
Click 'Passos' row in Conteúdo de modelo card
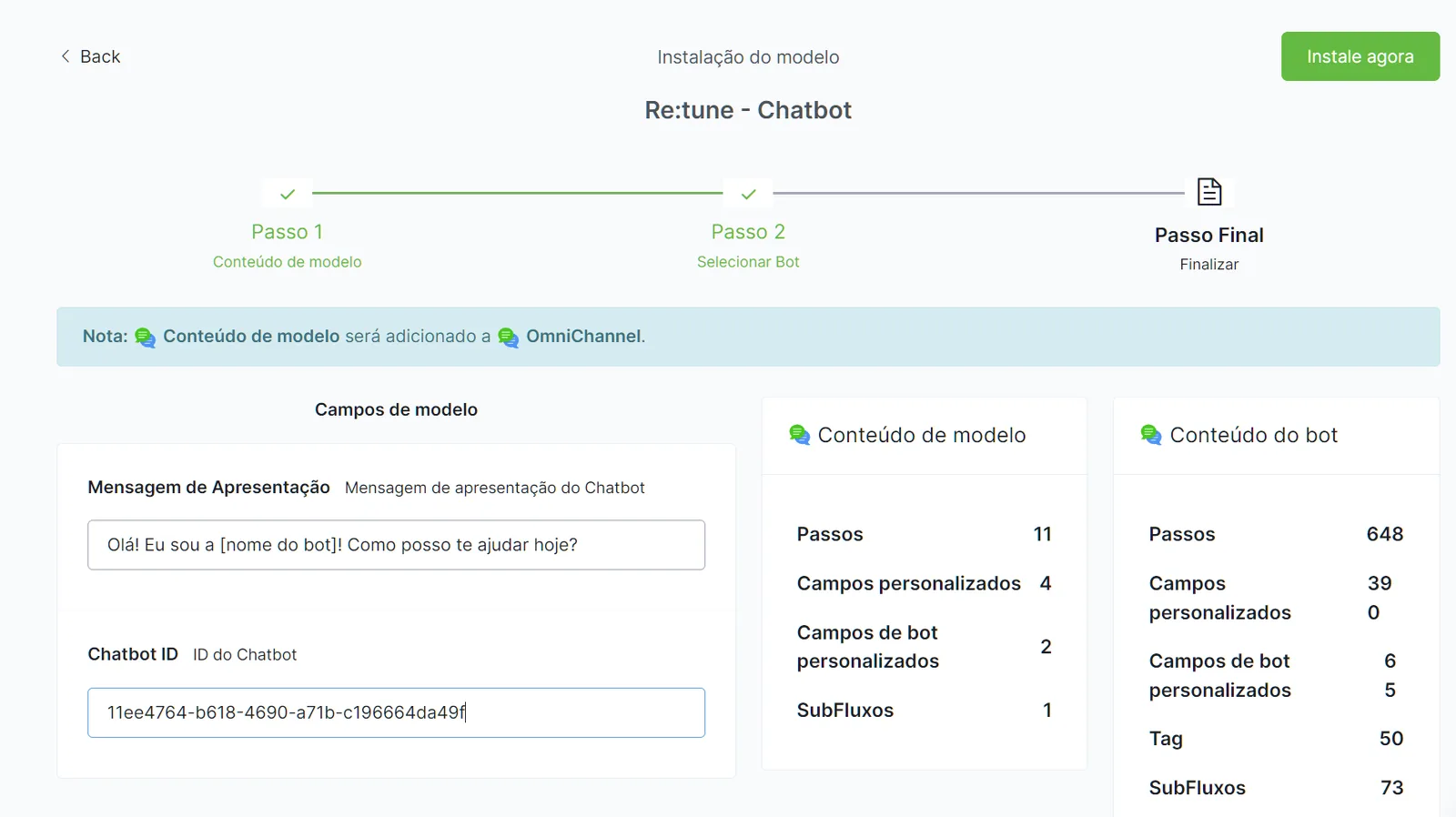point(925,534)
